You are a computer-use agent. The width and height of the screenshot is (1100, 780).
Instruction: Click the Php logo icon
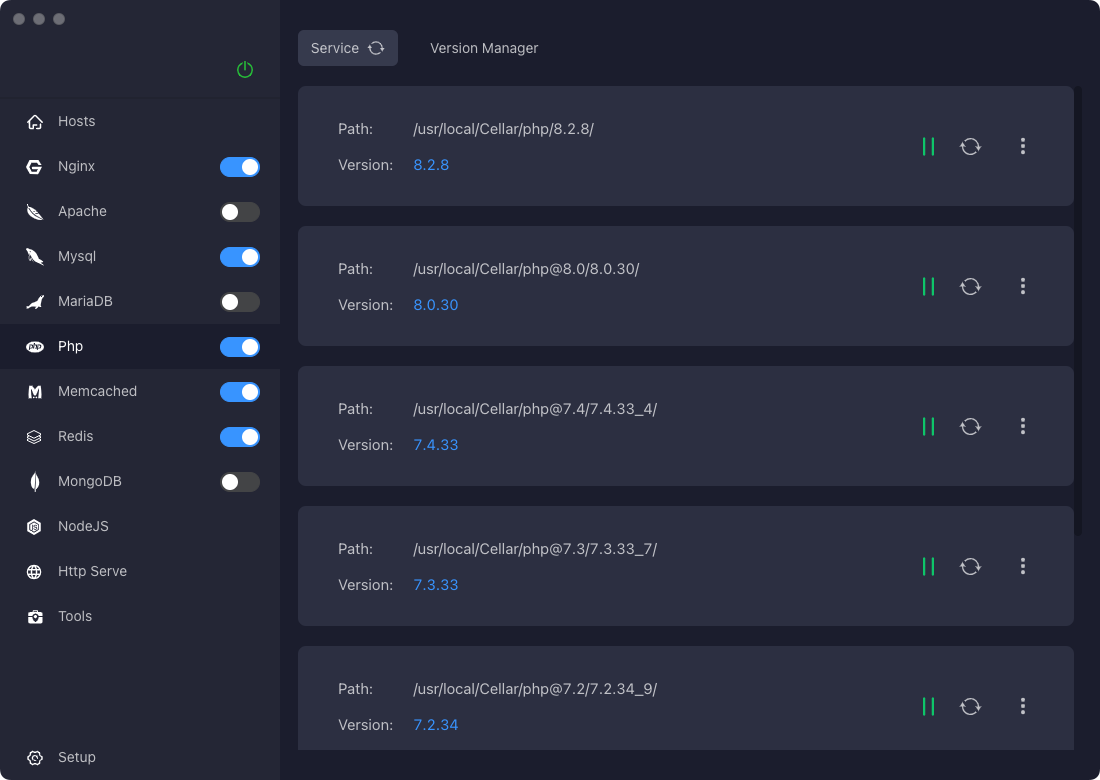34,347
